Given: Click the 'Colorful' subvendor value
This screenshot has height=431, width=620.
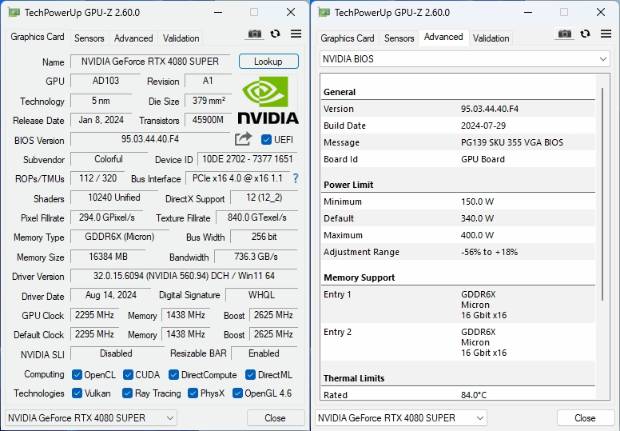Looking at the screenshot, I should 108,159.
